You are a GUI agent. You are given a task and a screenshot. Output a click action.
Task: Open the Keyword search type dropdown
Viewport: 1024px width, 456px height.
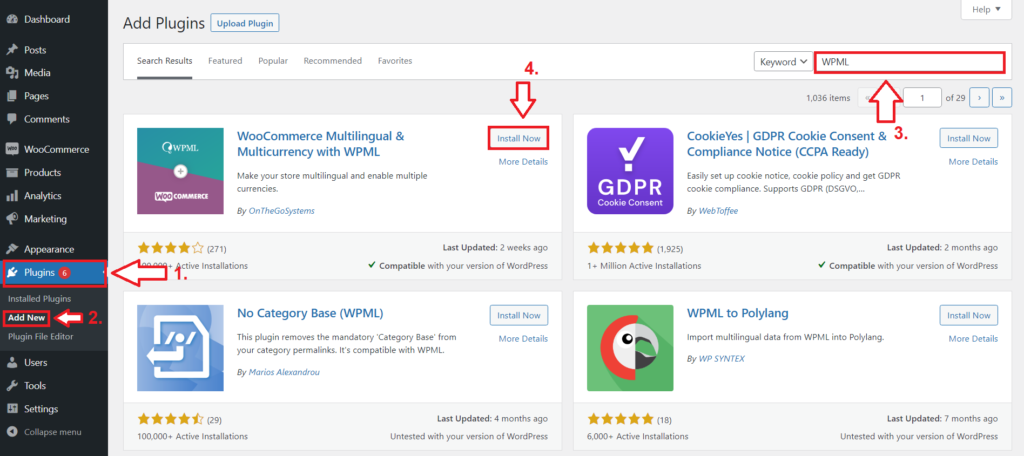click(x=784, y=62)
